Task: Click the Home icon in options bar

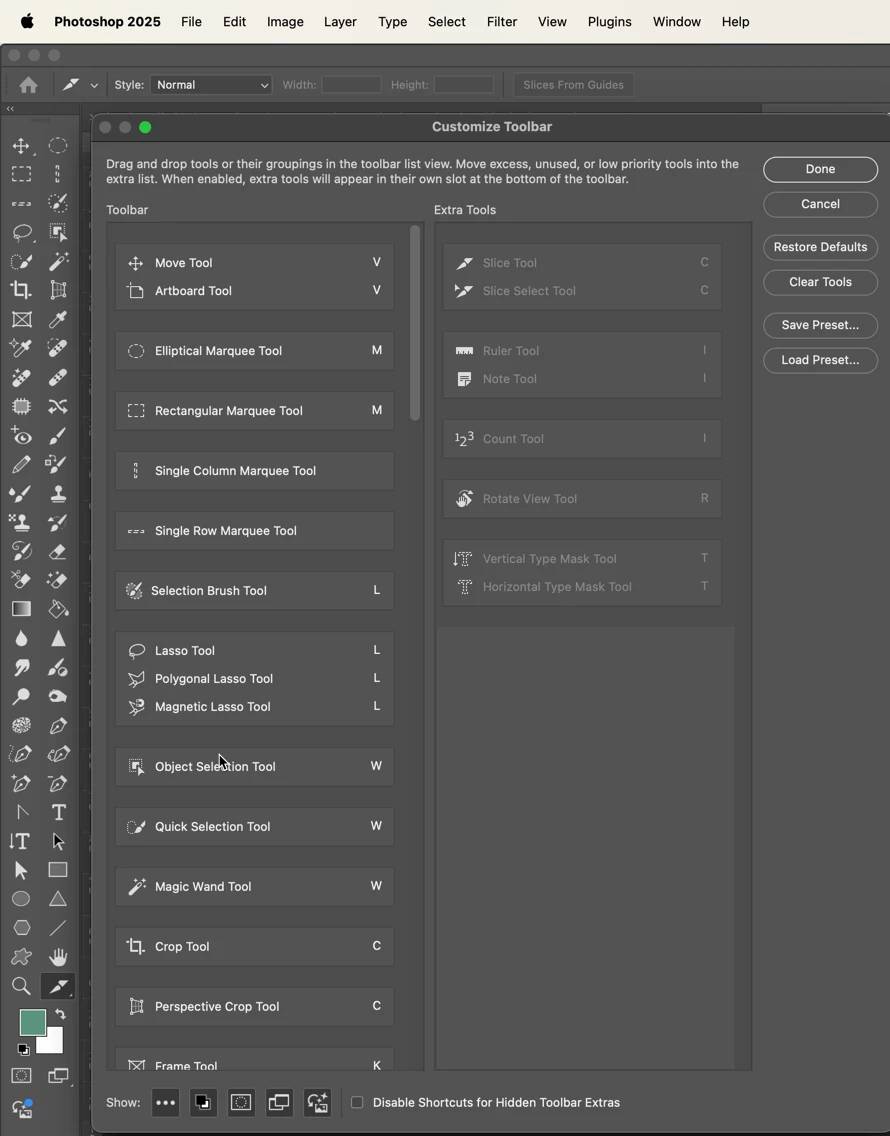Action: (28, 85)
